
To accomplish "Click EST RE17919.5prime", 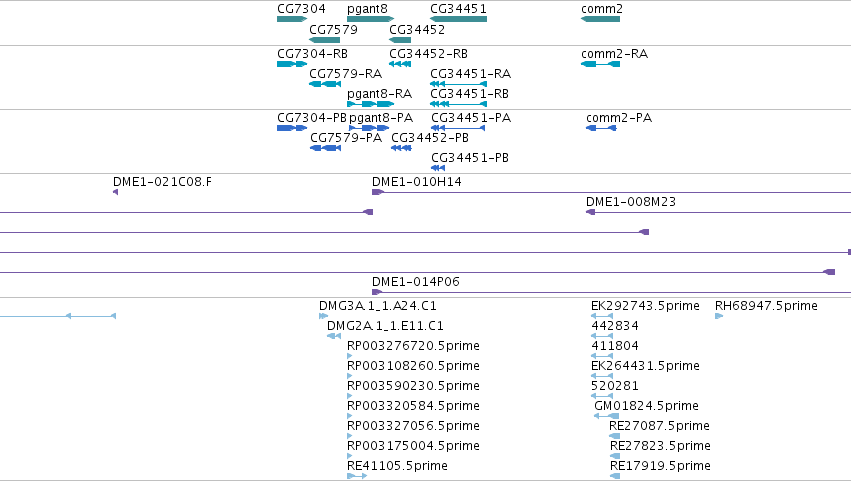I will click(x=615, y=476).
